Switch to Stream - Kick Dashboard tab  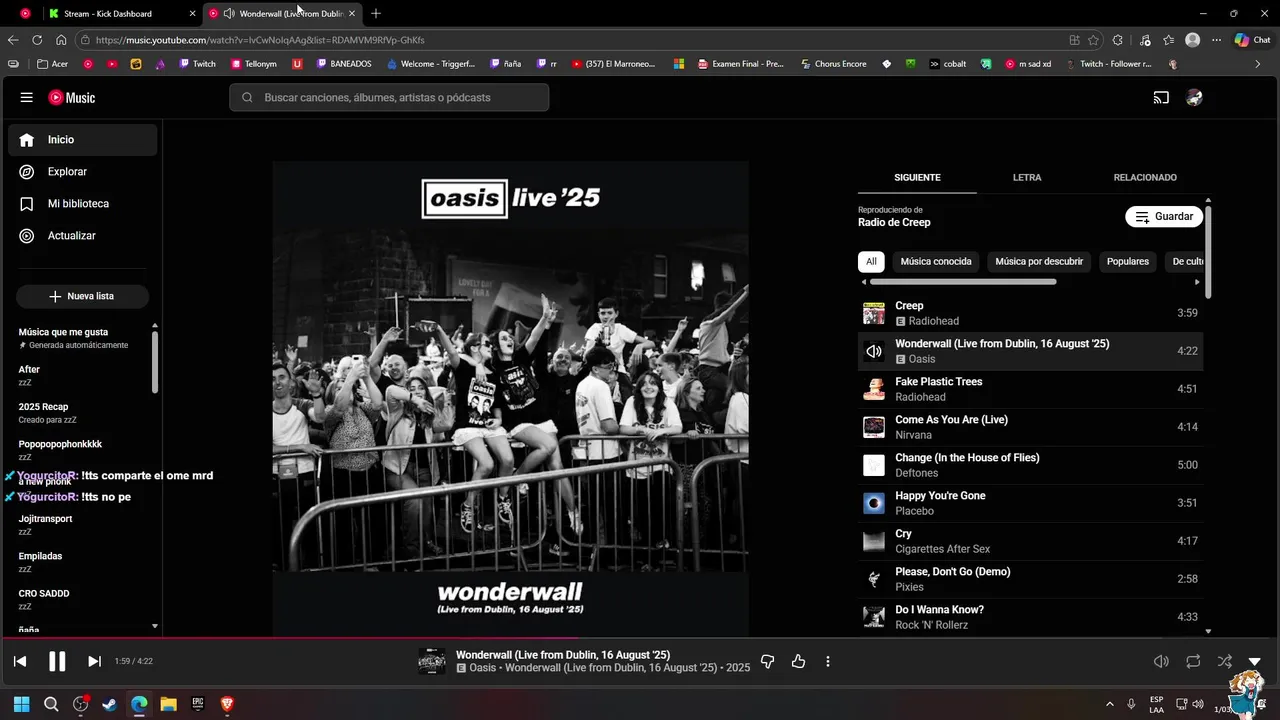click(123, 14)
